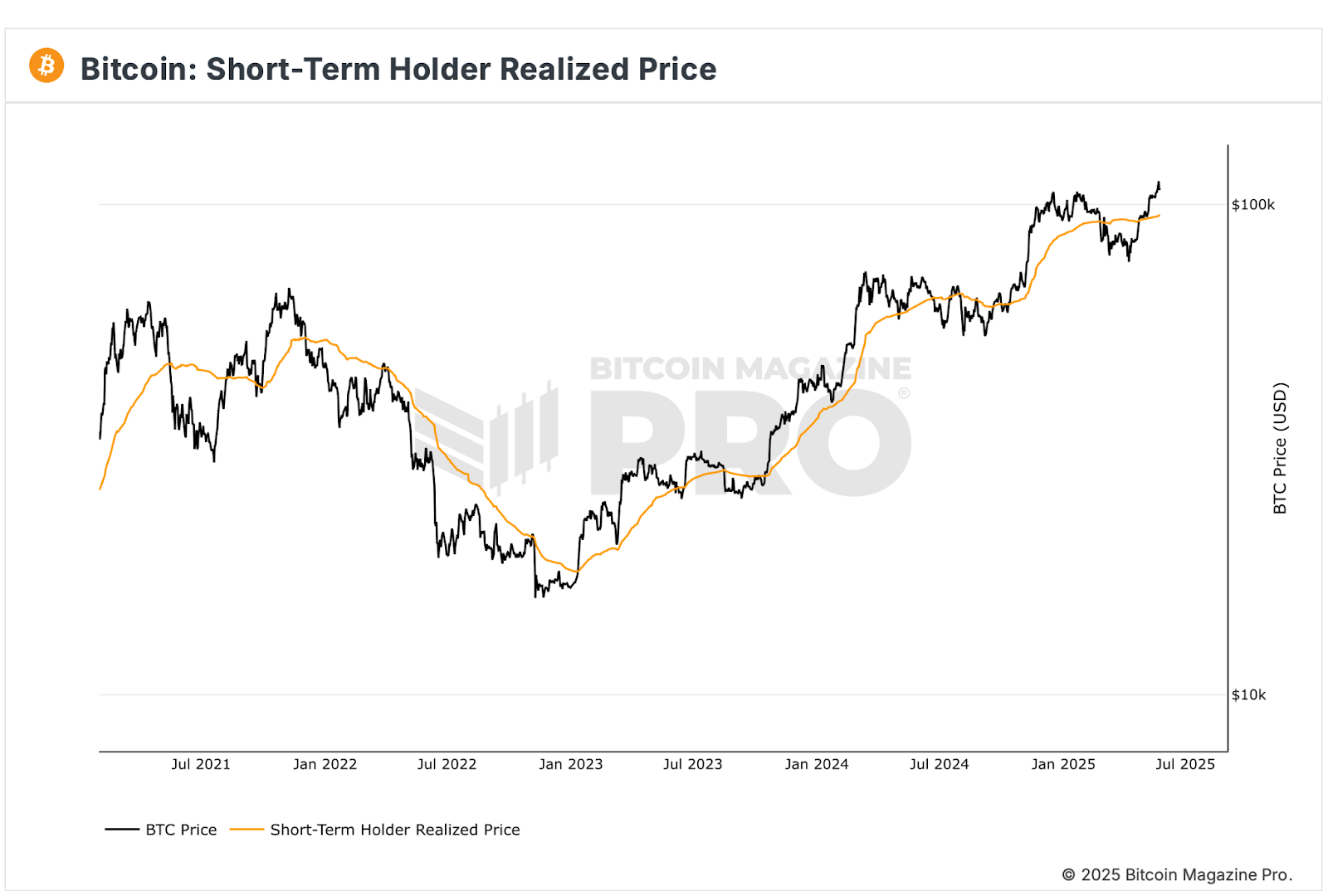Click the Jan 2022 x-axis label
This screenshot has height=896, width=1328.
coord(325,764)
